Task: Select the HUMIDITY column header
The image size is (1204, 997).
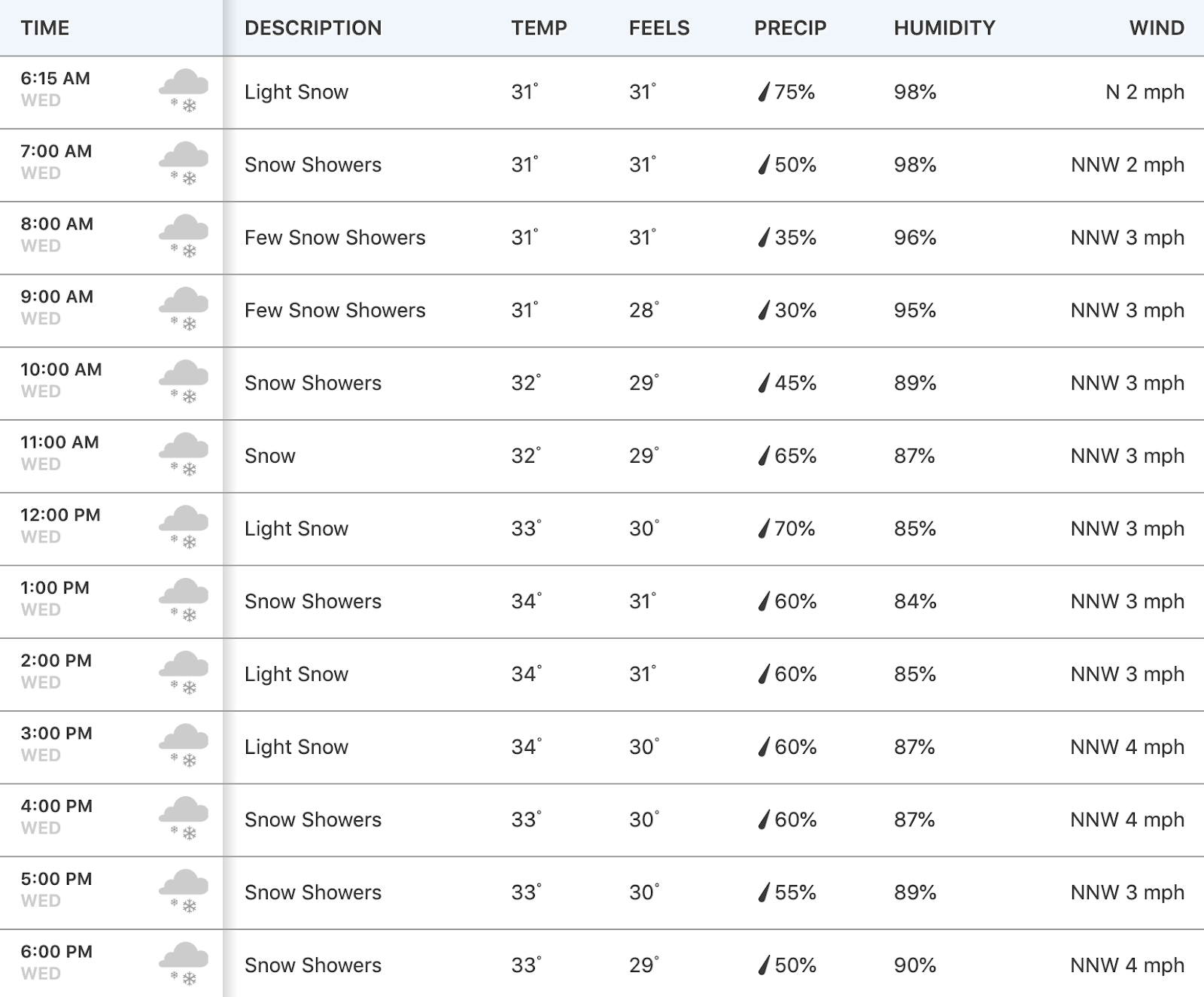Action: coord(944,28)
